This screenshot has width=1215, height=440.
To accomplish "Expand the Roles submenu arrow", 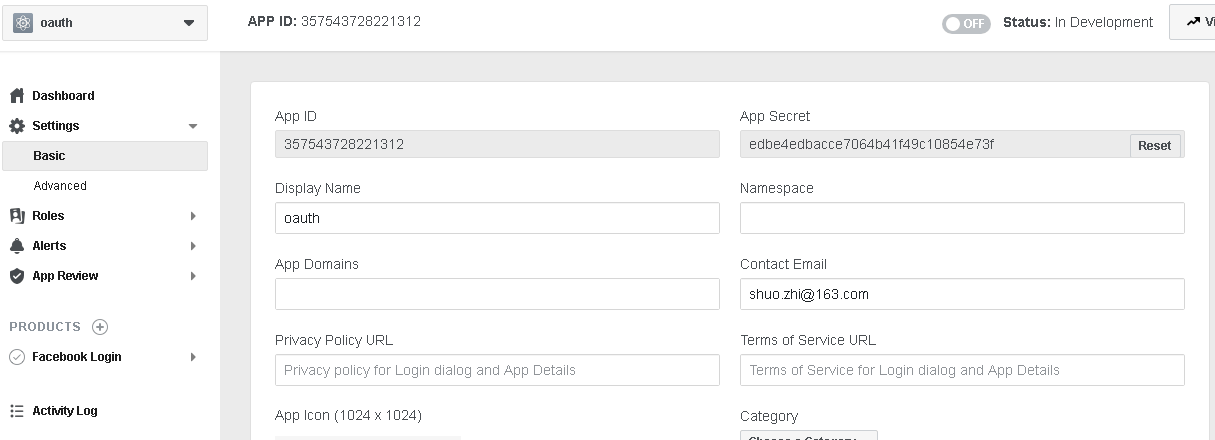I will (x=193, y=216).
